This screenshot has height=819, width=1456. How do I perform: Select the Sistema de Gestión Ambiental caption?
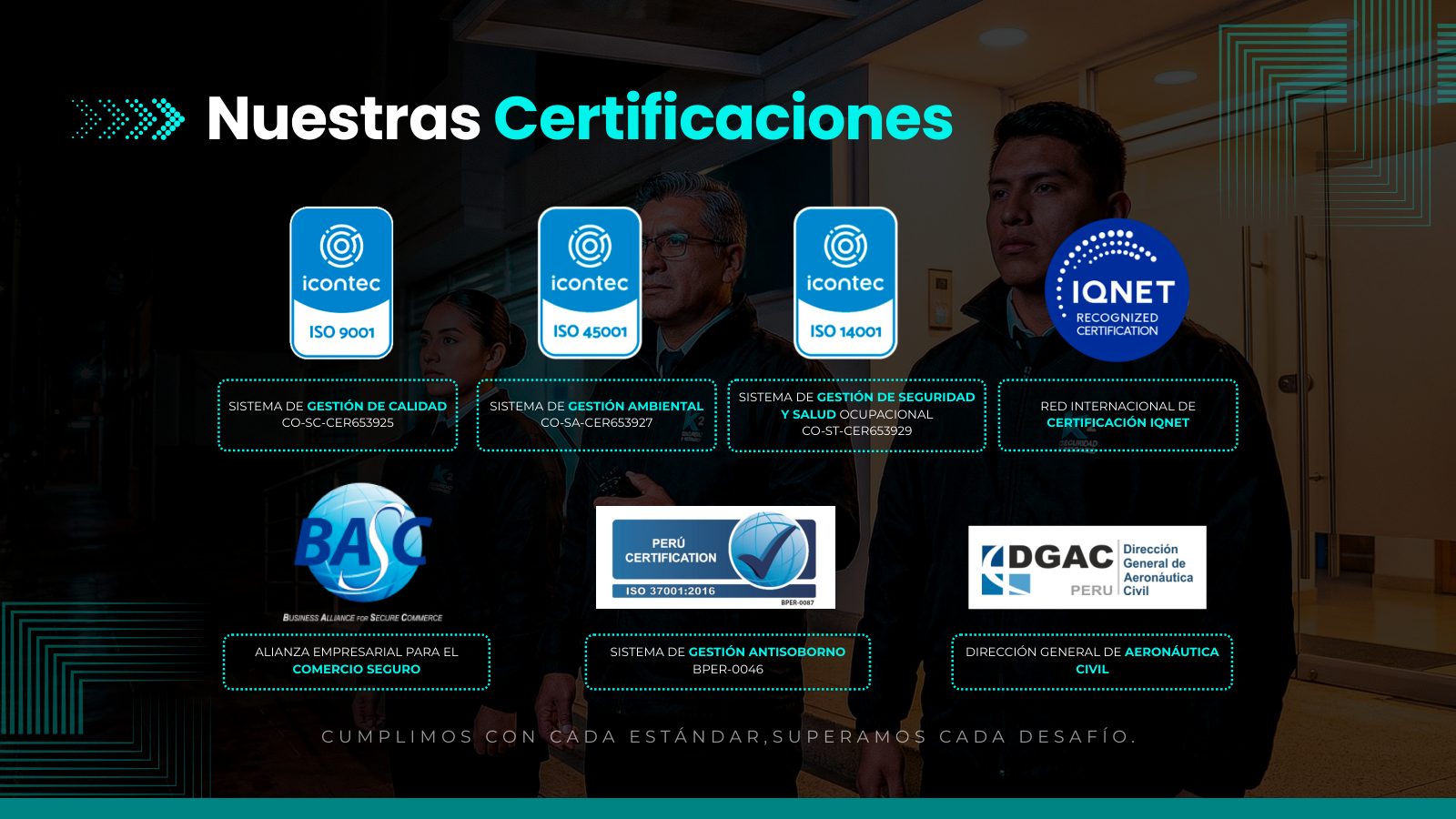click(x=597, y=415)
